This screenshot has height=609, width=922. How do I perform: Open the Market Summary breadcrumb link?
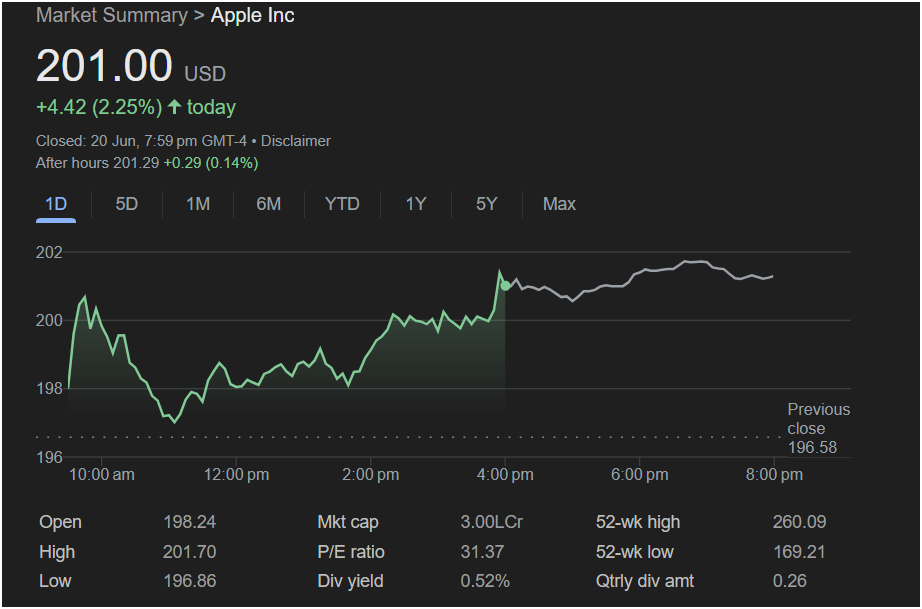tap(112, 15)
